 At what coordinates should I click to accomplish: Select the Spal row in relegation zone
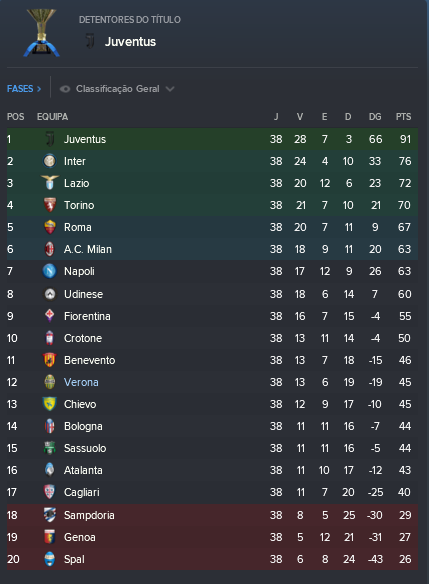(x=212, y=559)
